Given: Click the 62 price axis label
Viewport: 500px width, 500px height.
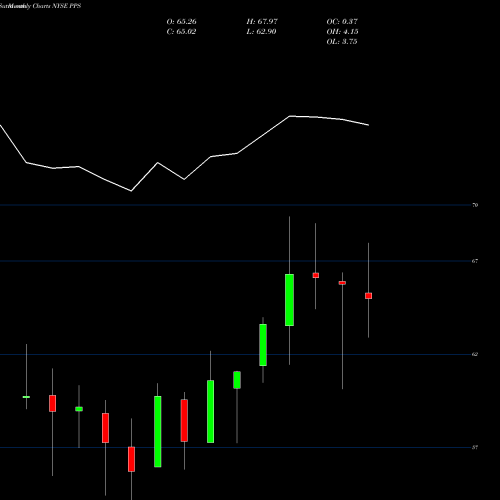Looking at the screenshot, I should click(x=475, y=354).
